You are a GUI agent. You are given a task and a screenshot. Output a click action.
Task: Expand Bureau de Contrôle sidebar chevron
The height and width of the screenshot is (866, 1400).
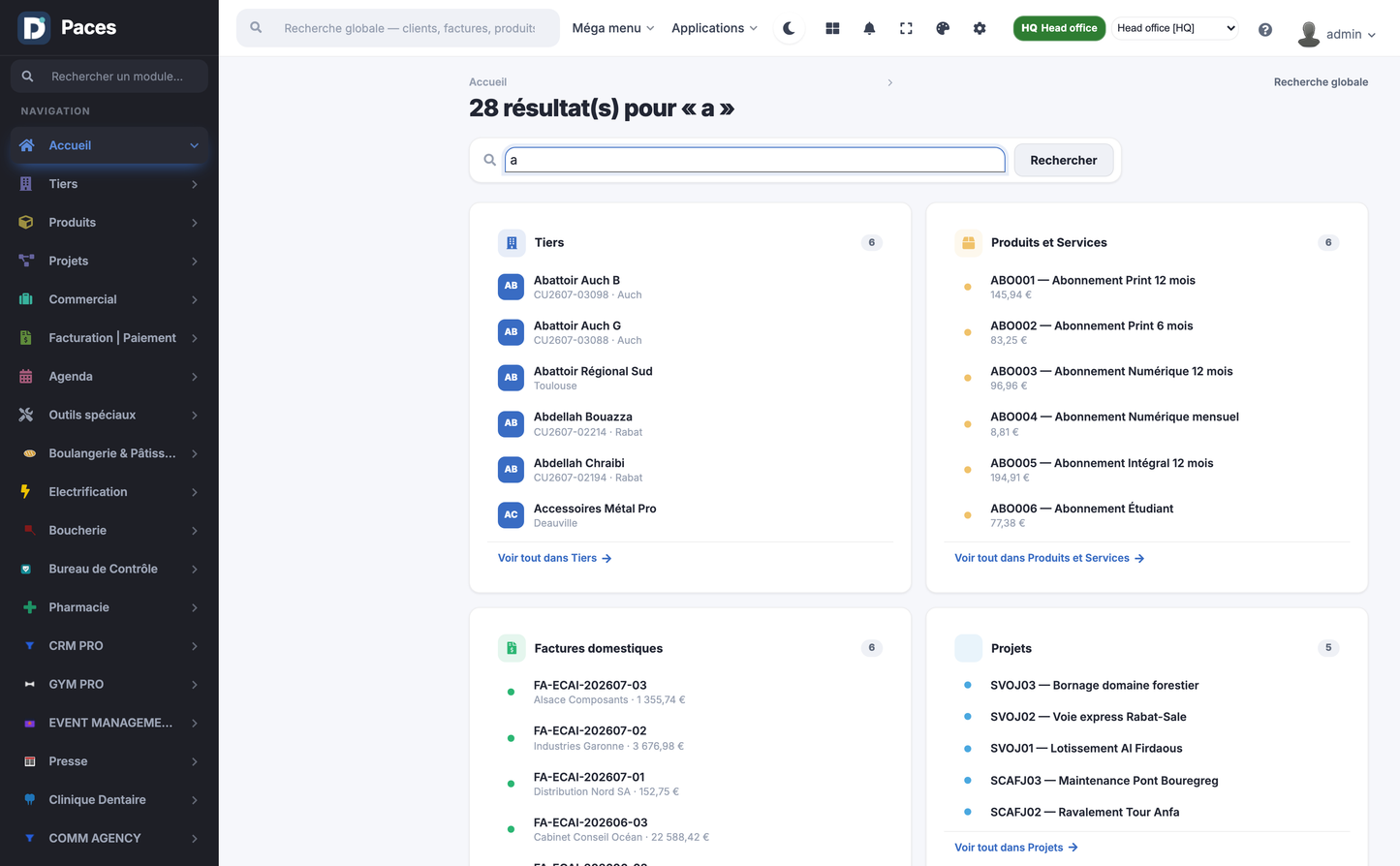pyautogui.click(x=194, y=570)
